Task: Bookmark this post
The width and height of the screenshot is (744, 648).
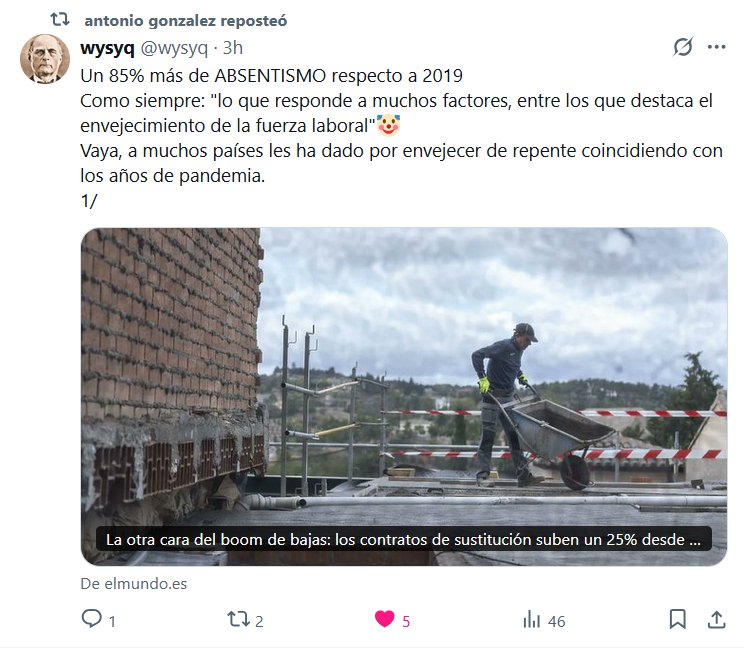Action: (677, 619)
